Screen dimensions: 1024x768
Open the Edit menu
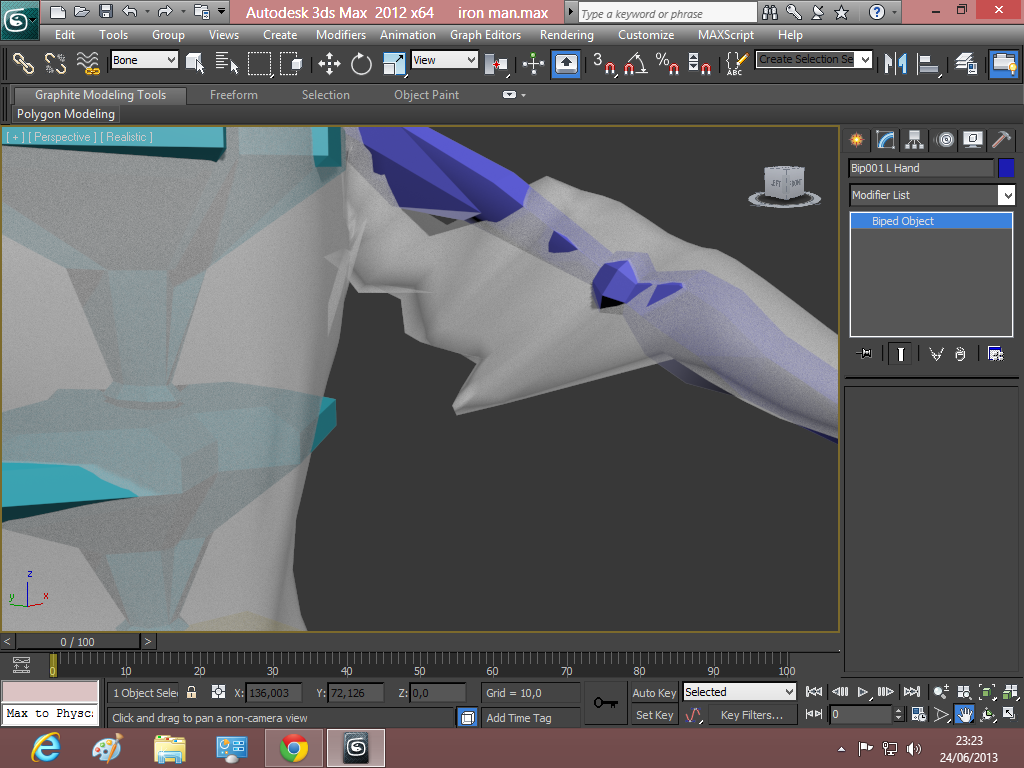coord(65,35)
